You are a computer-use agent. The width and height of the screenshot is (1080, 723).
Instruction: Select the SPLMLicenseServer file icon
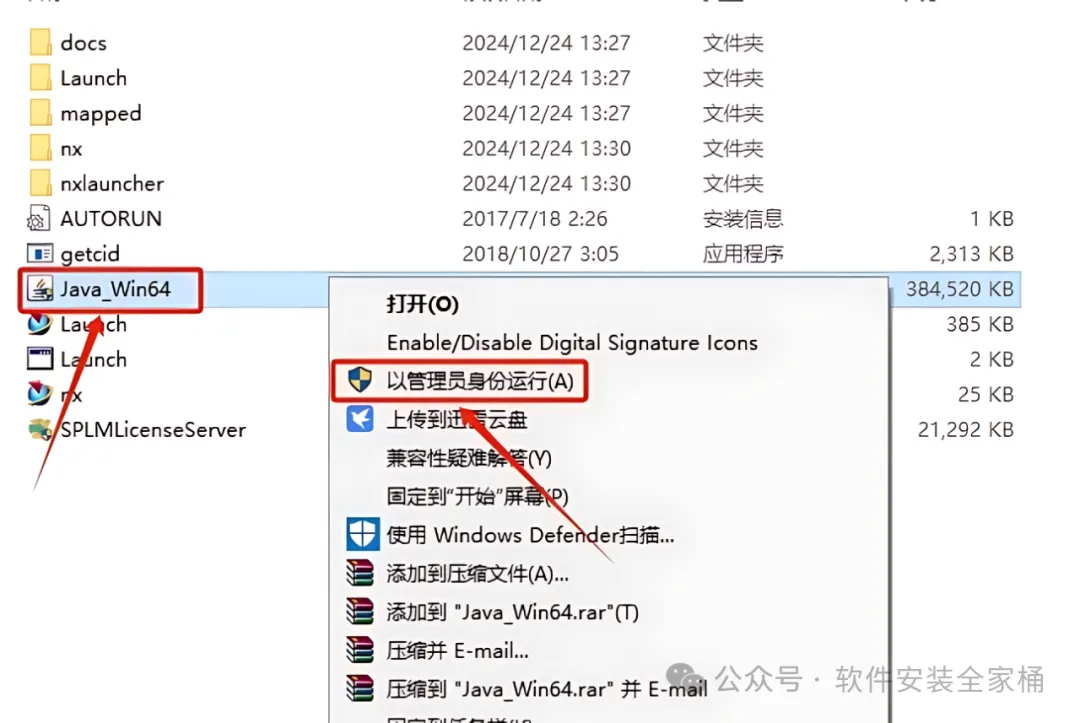tap(39, 430)
